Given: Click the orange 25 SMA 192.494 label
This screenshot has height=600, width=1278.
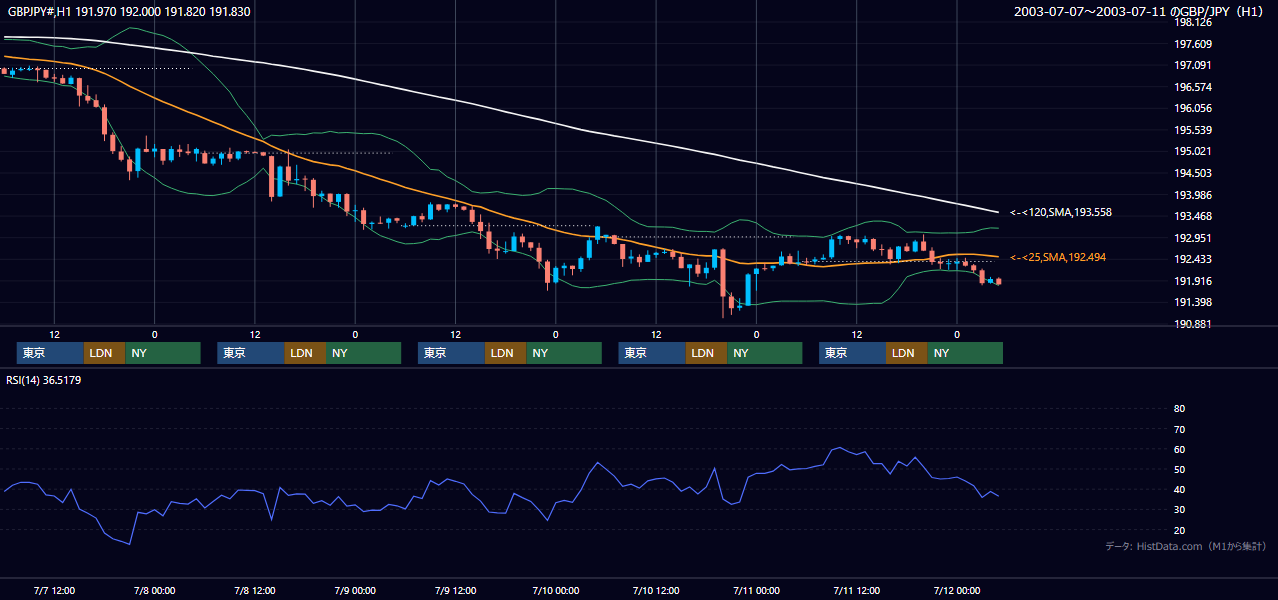Looking at the screenshot, I should coord(1058,258).
